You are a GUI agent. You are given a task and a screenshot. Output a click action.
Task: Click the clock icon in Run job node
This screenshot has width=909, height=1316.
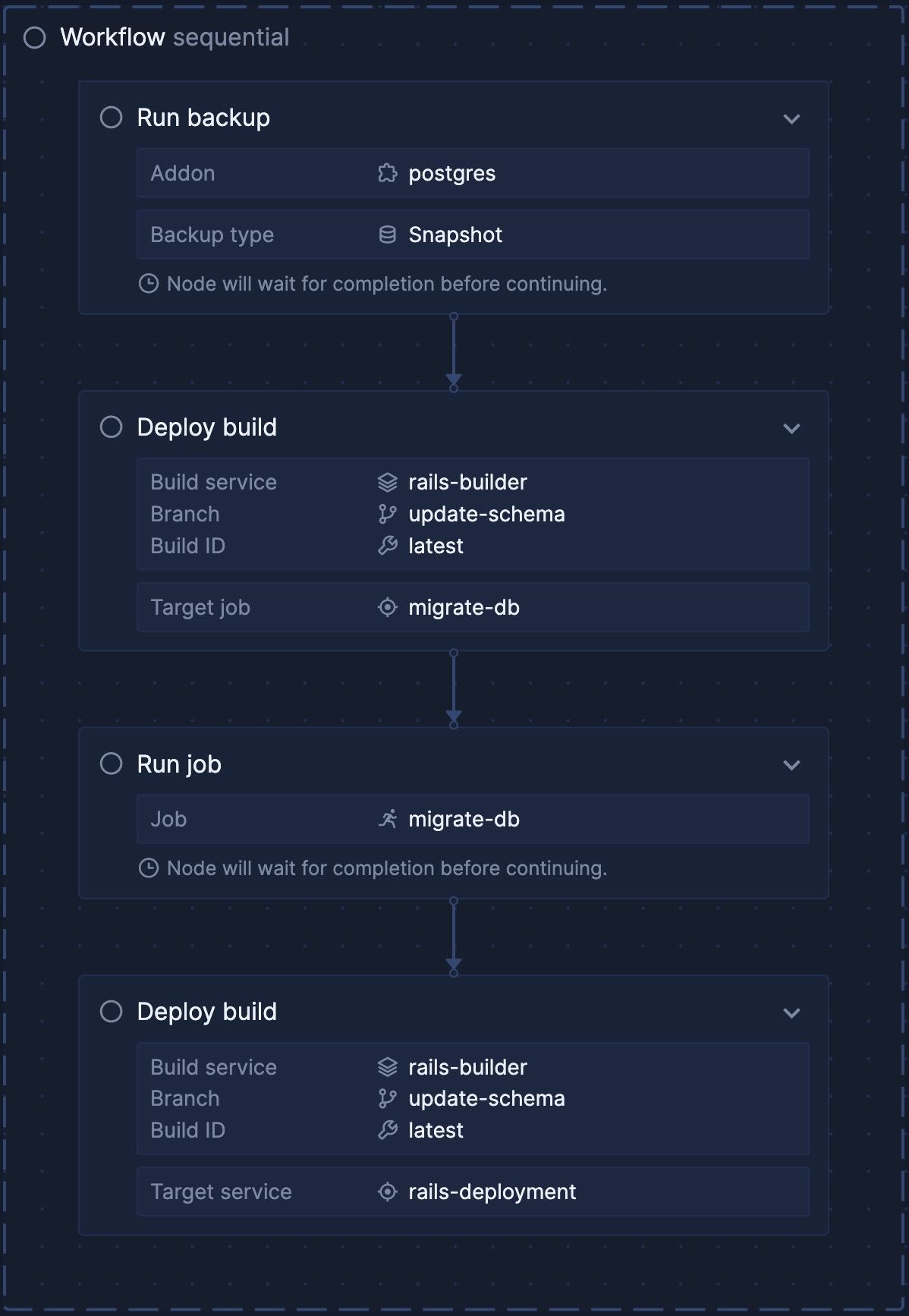[149, 868]
